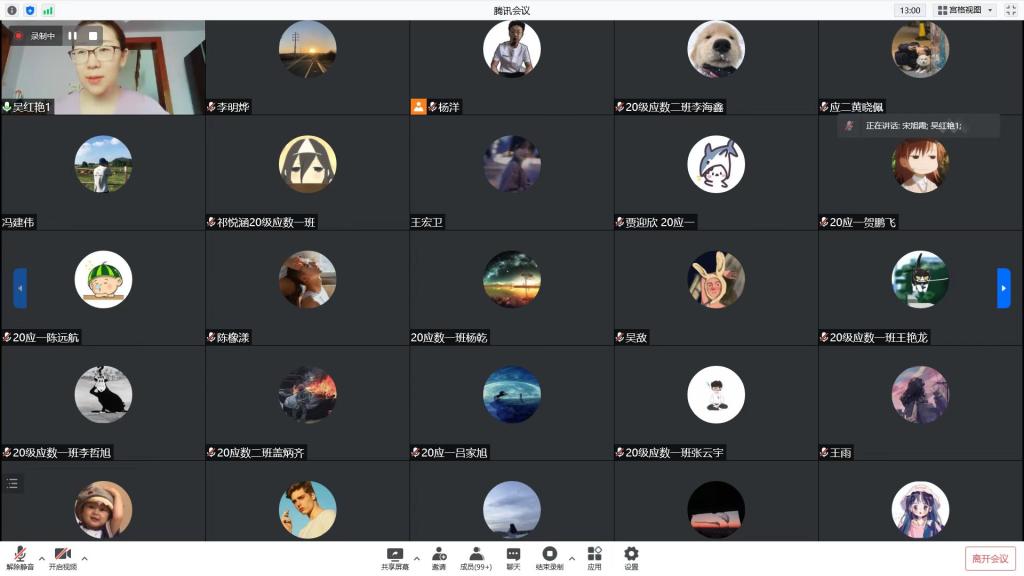1024x576 pixels.
Task: Go to next page of participants
Action: click(1003, 288)
